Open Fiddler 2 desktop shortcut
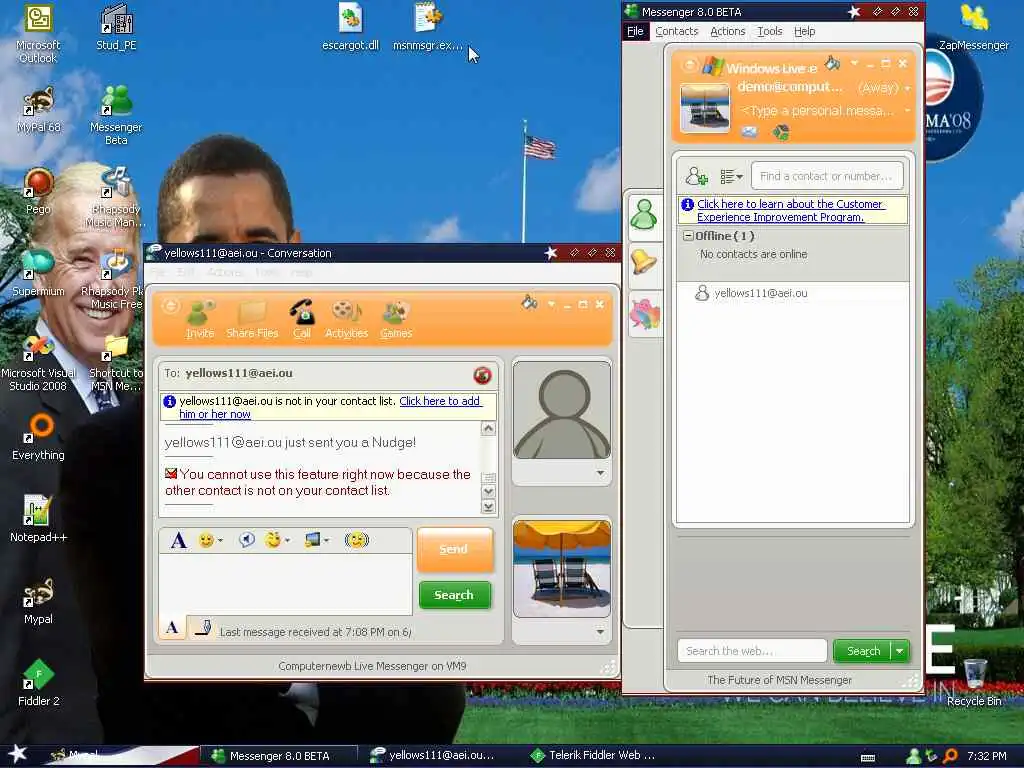 pyautogui.click(x=38, y=683)
